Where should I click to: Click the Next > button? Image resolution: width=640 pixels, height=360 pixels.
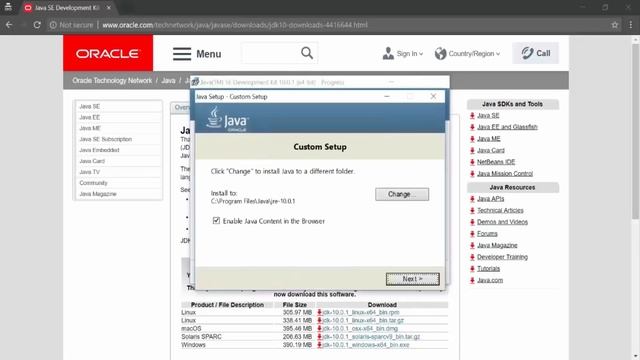point(413,279)
